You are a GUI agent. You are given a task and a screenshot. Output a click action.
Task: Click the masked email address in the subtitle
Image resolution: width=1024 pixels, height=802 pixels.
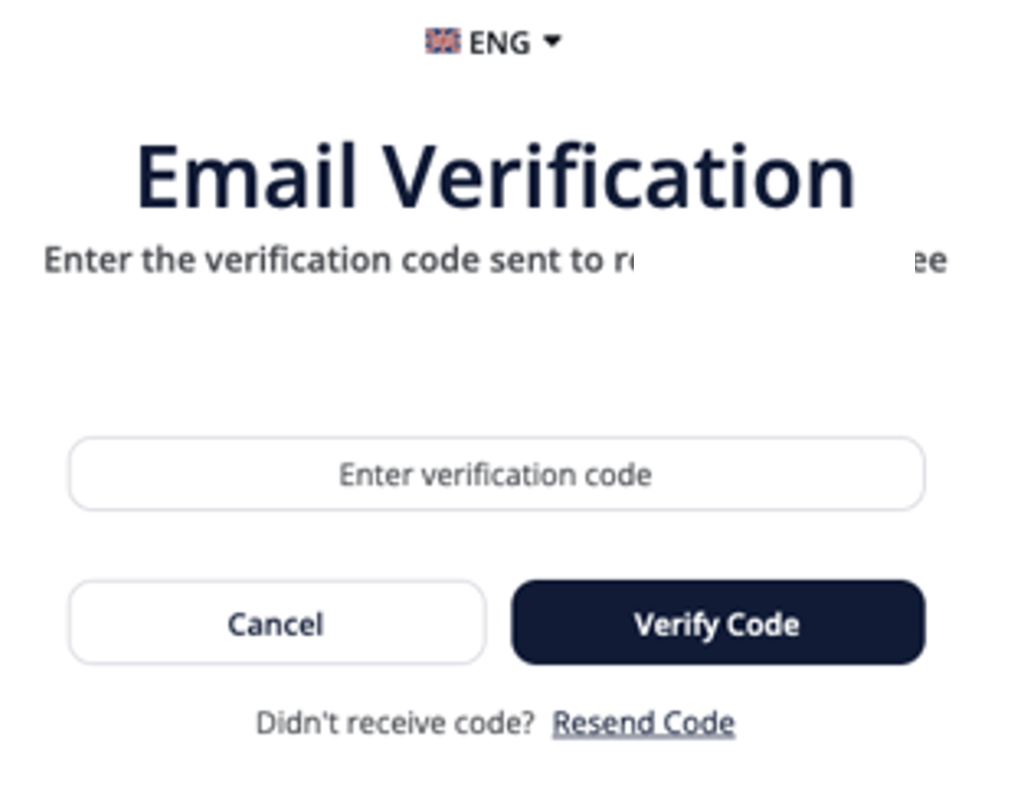click(775, 261)
